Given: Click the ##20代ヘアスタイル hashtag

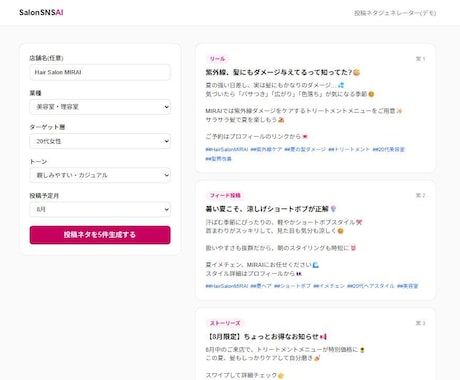Looking at the screenshot, I should click(x=370, y=286).
